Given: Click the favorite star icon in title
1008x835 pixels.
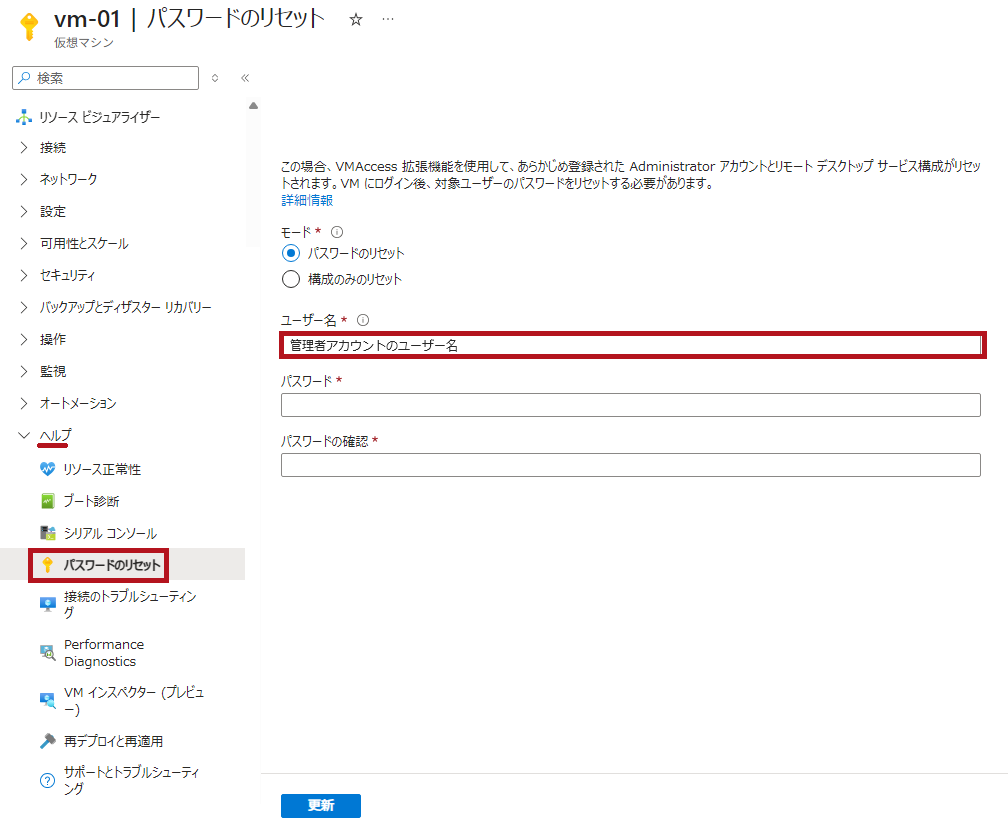Looking at the screenshot, I should [356, 20].
